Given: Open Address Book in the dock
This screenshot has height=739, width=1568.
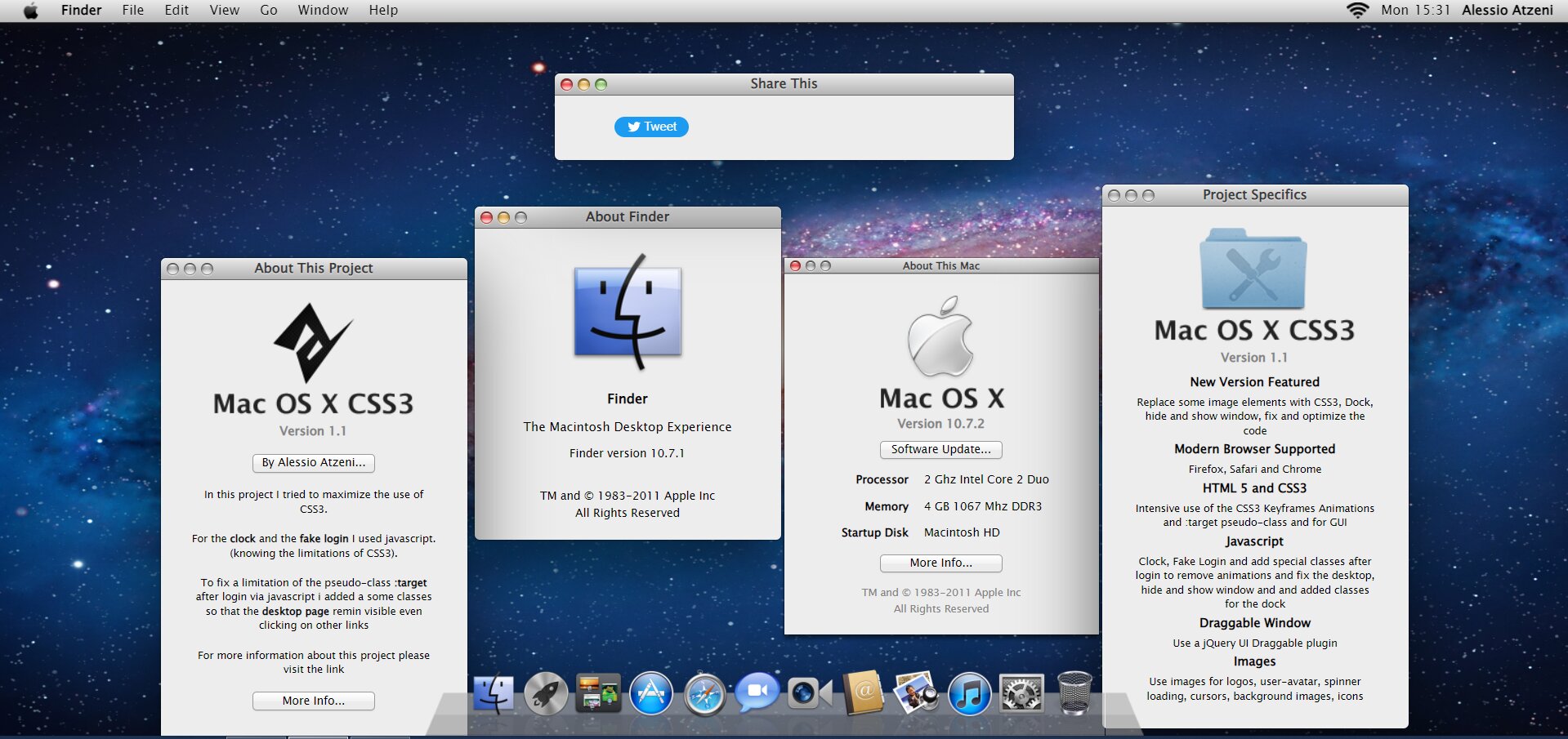Looking at the screenshot, I should 864,692.
